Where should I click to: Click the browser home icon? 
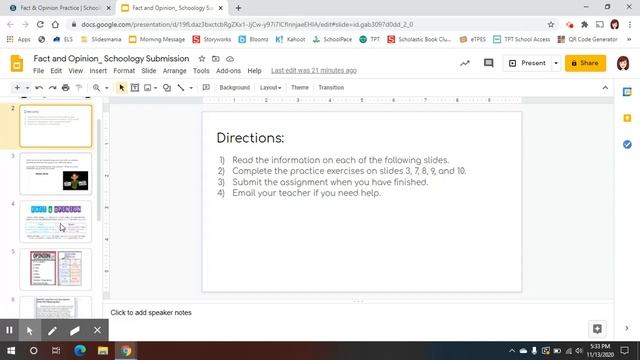coord(55,24)
